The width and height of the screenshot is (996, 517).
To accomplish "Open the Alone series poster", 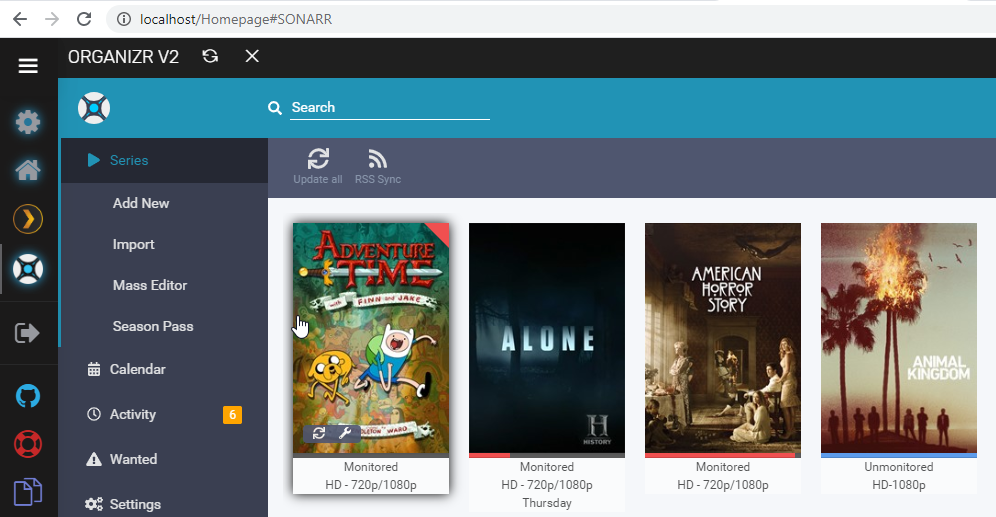I will 547,339.
